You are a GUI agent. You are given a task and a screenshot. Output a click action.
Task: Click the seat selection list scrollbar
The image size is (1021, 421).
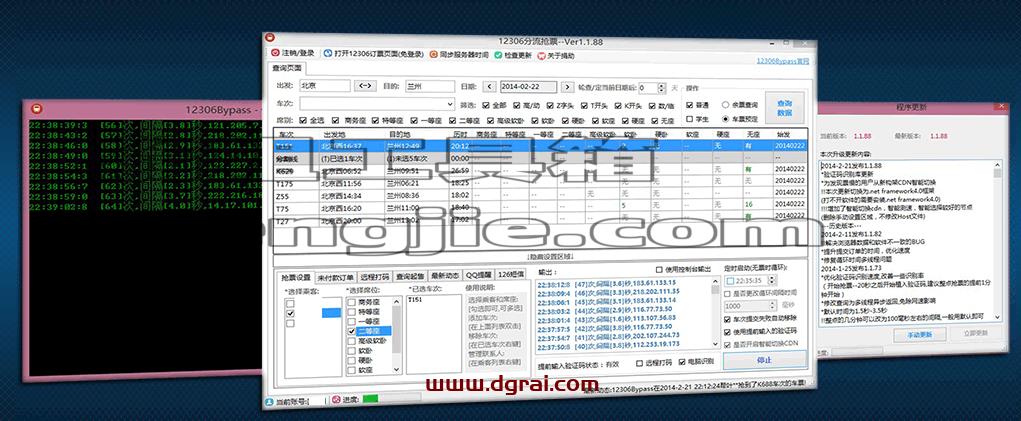[397, 334]
